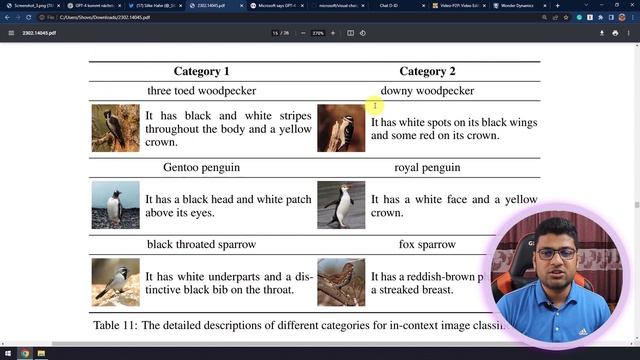The height and width of the screenshot is (360, 640).
Task: Bookmark this page with the star icon
Action: point(566,18)
